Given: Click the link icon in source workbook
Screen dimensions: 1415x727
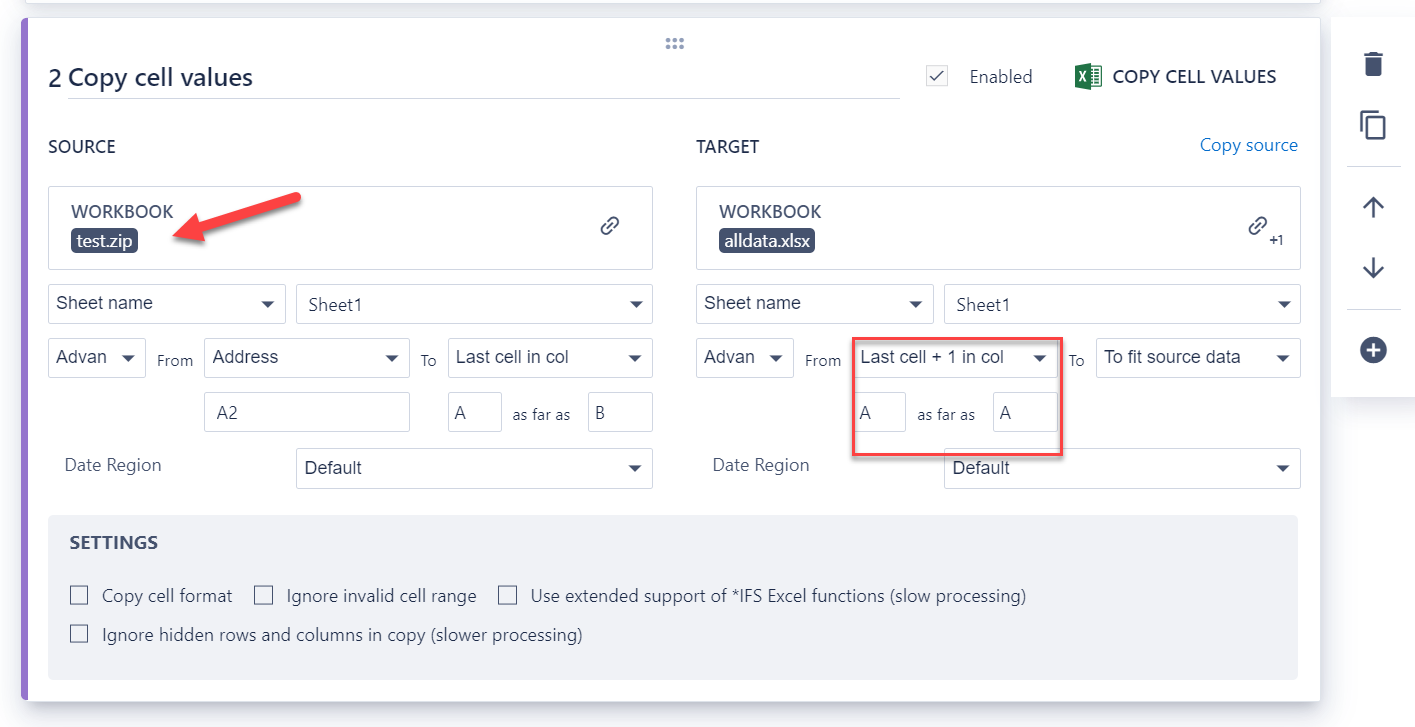Looking at the screenshot, I should click(x=609, y=226).
